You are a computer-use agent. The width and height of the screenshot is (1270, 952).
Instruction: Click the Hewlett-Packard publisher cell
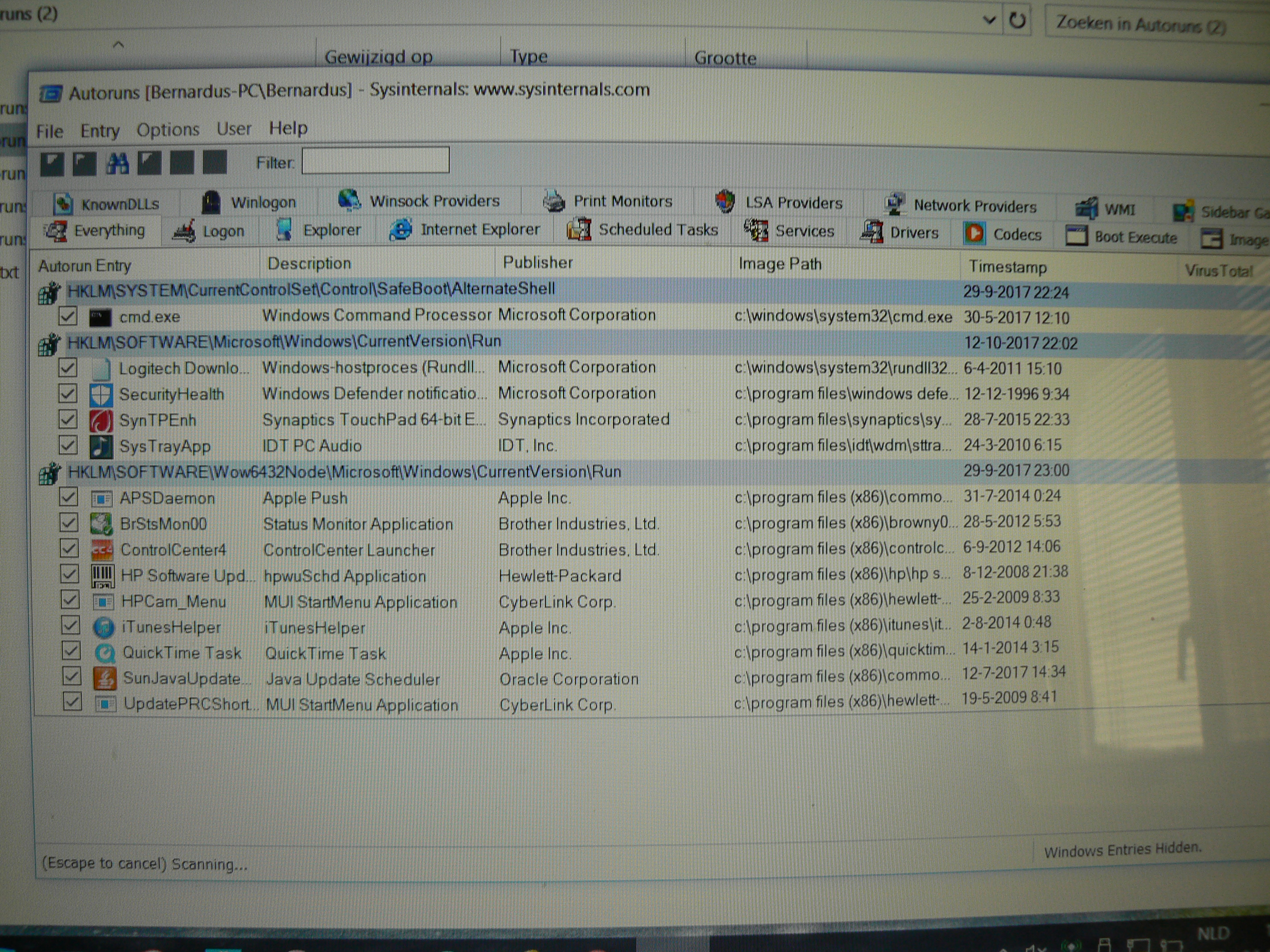pyautogui.click(x=560, y=576)
